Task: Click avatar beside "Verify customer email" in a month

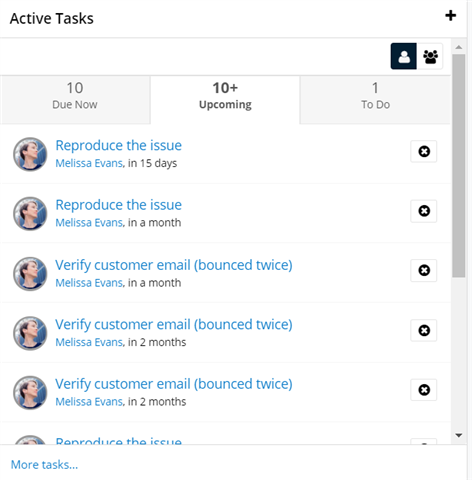Action: 30,274
